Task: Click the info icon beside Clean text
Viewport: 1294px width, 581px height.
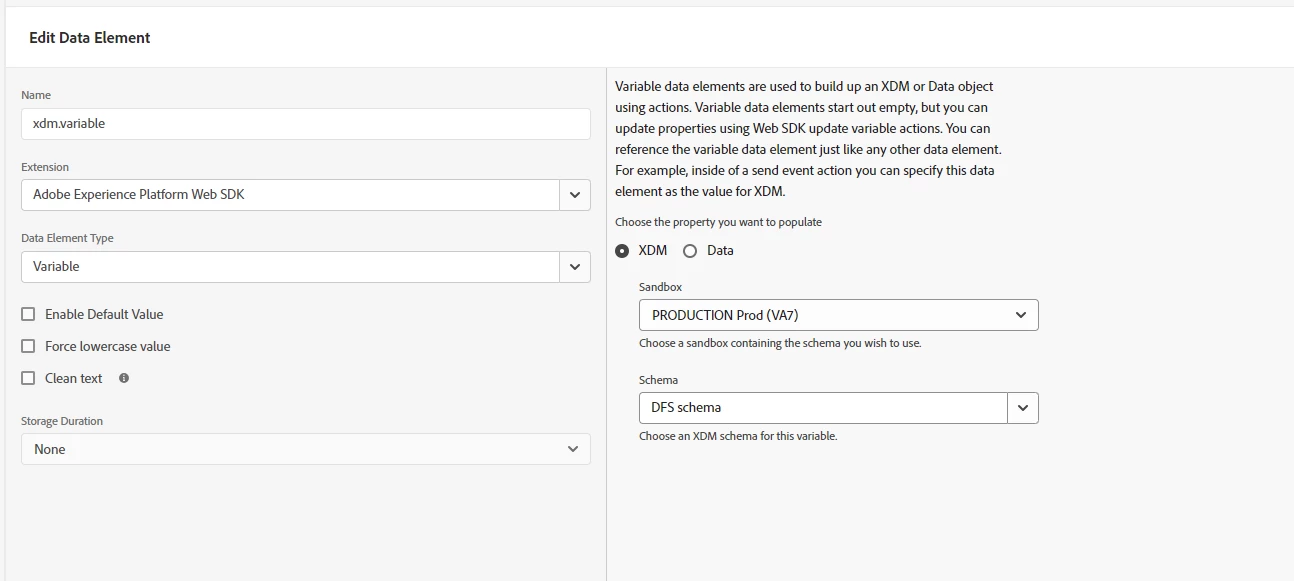Action: 124,378
